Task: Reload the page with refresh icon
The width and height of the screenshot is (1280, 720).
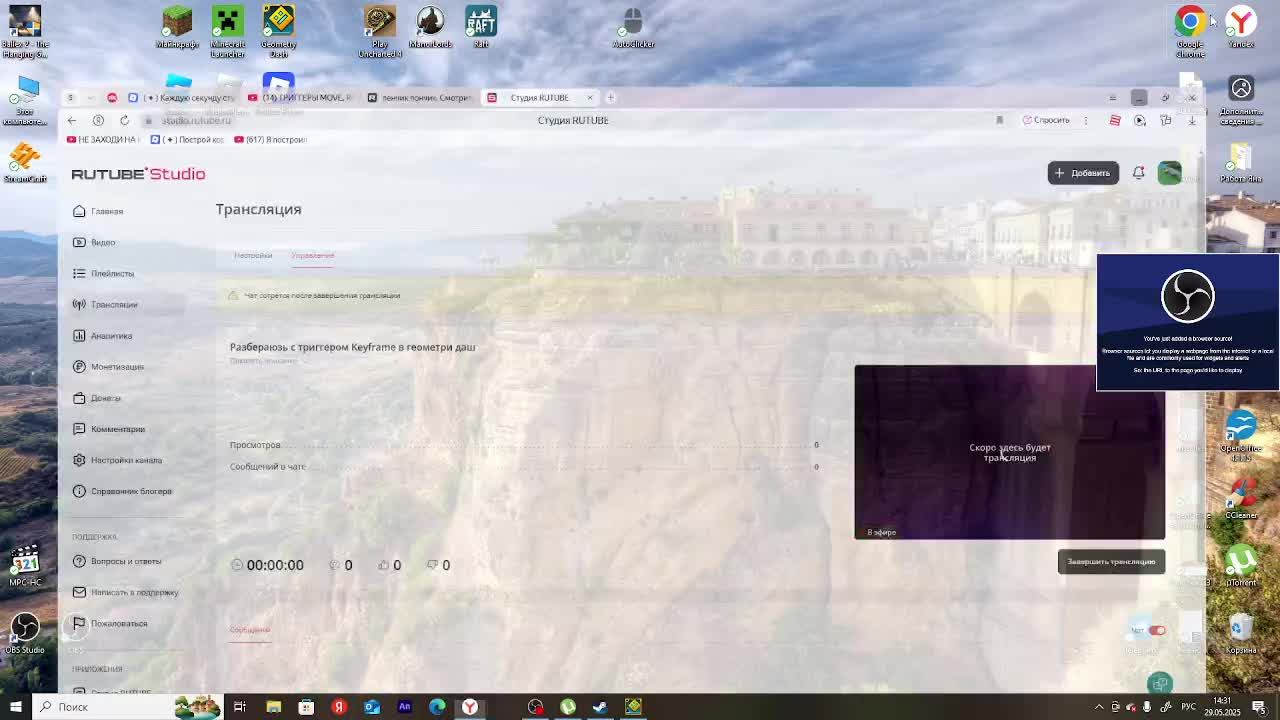Action: pyautogui.click(x=124, y=120)
